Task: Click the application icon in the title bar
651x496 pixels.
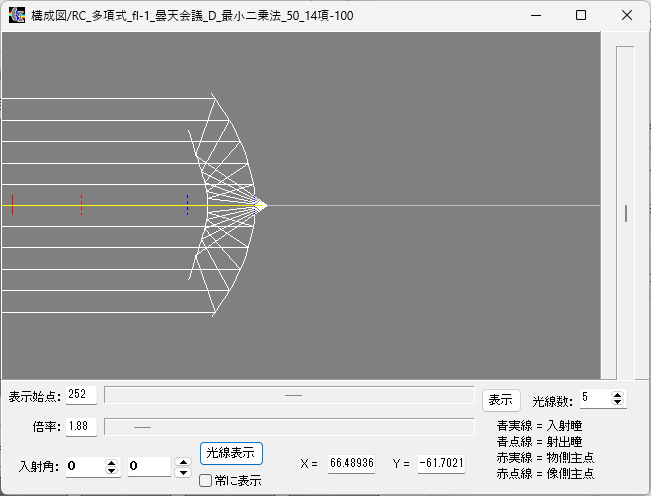Action: 17,16
